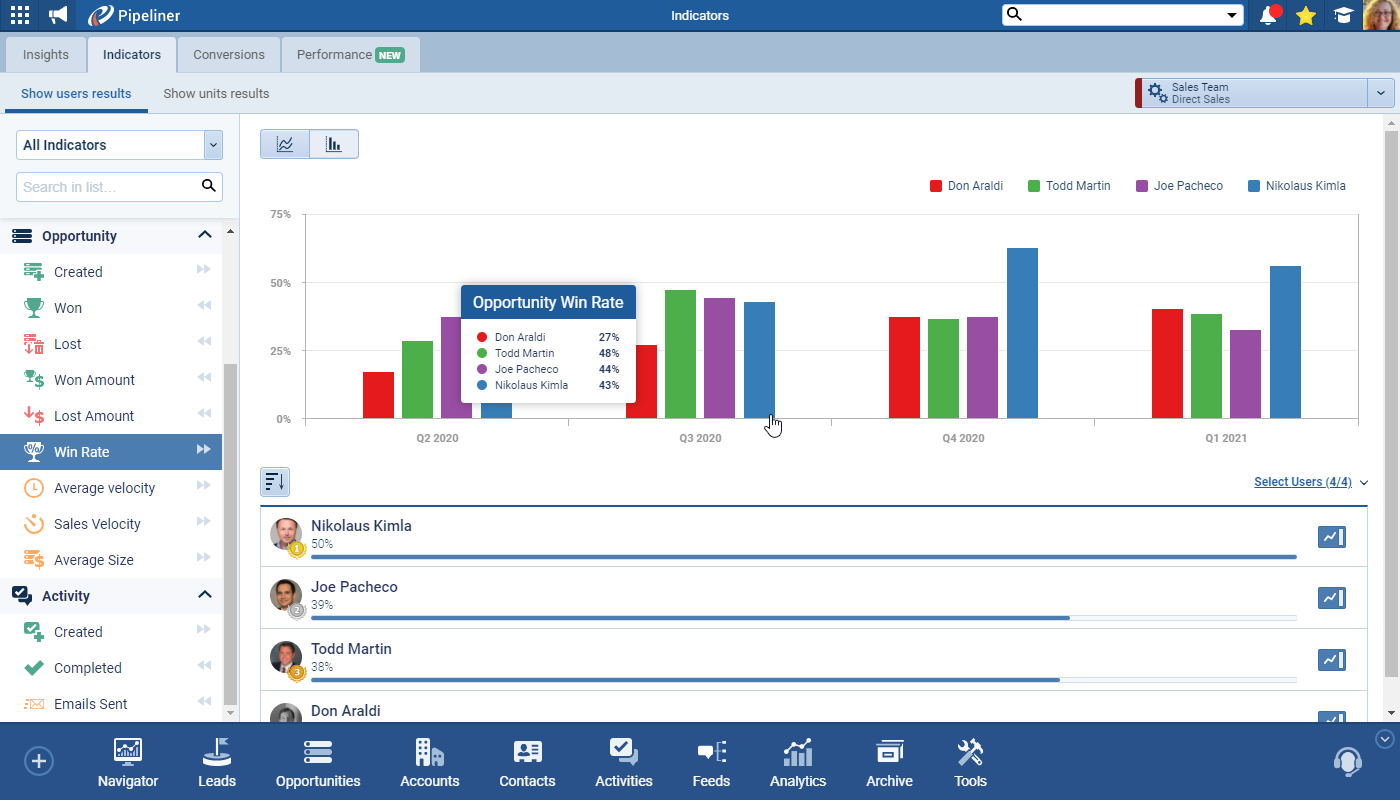The width and height of the screenshot is (1400, 800).
Task: Switch to line chart view
Action: (285, 144)
